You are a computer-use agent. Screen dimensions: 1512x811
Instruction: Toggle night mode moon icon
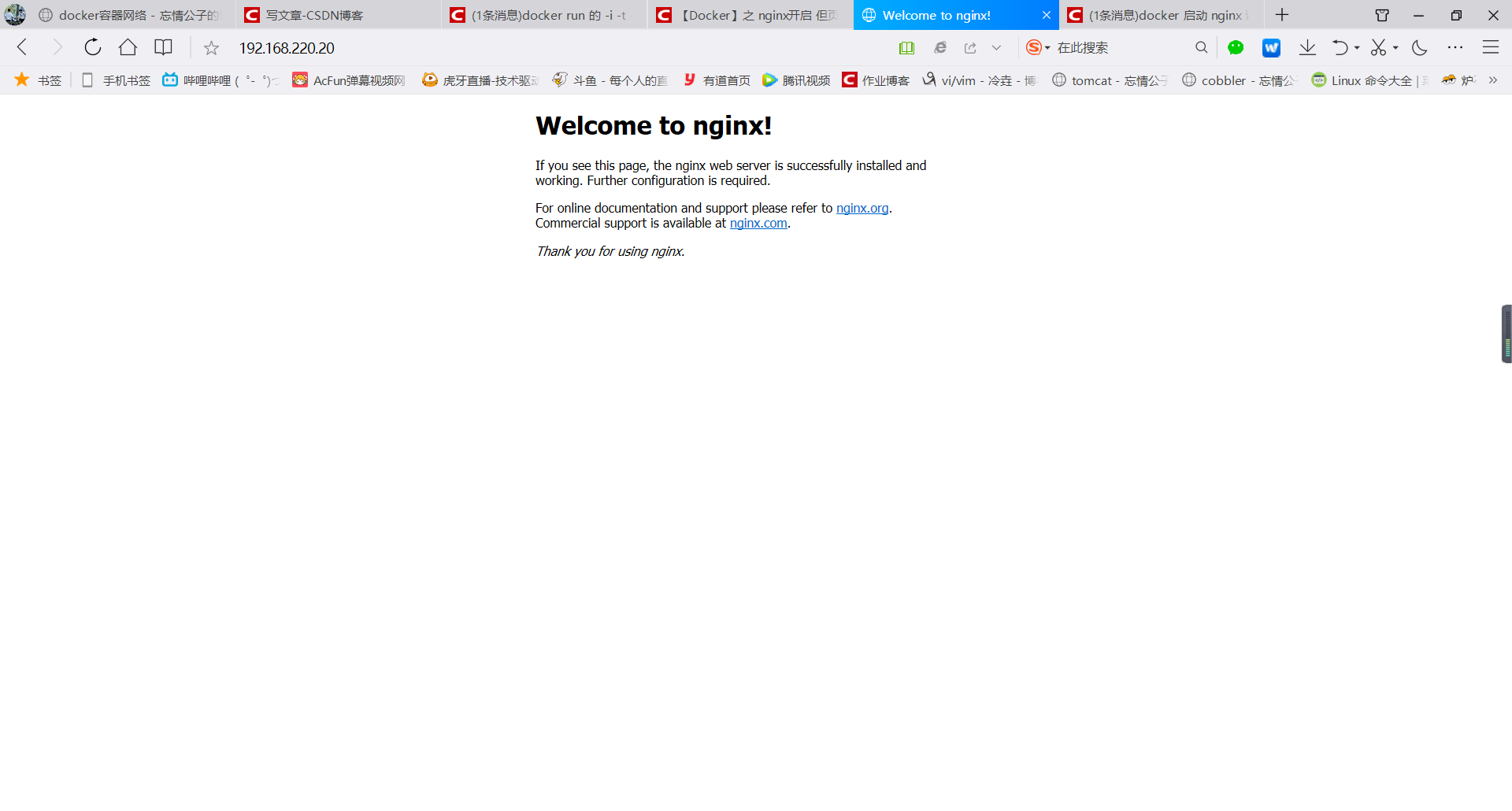coord(1420,48)
